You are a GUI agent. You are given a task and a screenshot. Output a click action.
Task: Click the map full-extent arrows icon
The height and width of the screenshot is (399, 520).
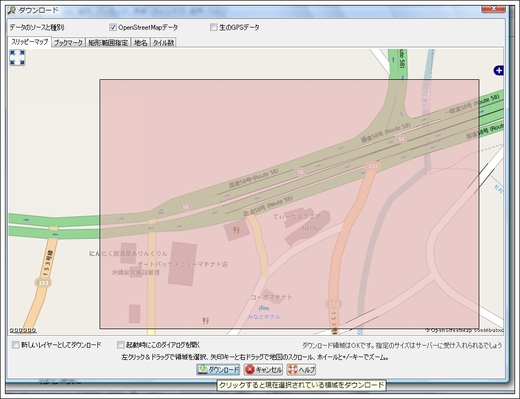tap(17, 58)
